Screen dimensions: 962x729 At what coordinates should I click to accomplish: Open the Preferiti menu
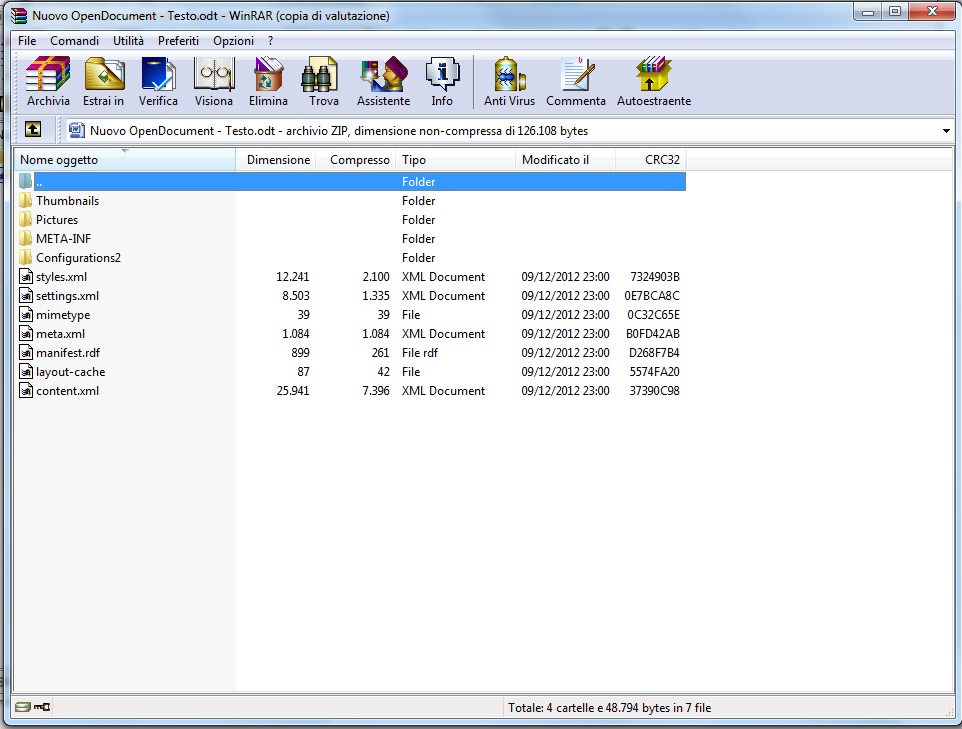coord(179,40)
